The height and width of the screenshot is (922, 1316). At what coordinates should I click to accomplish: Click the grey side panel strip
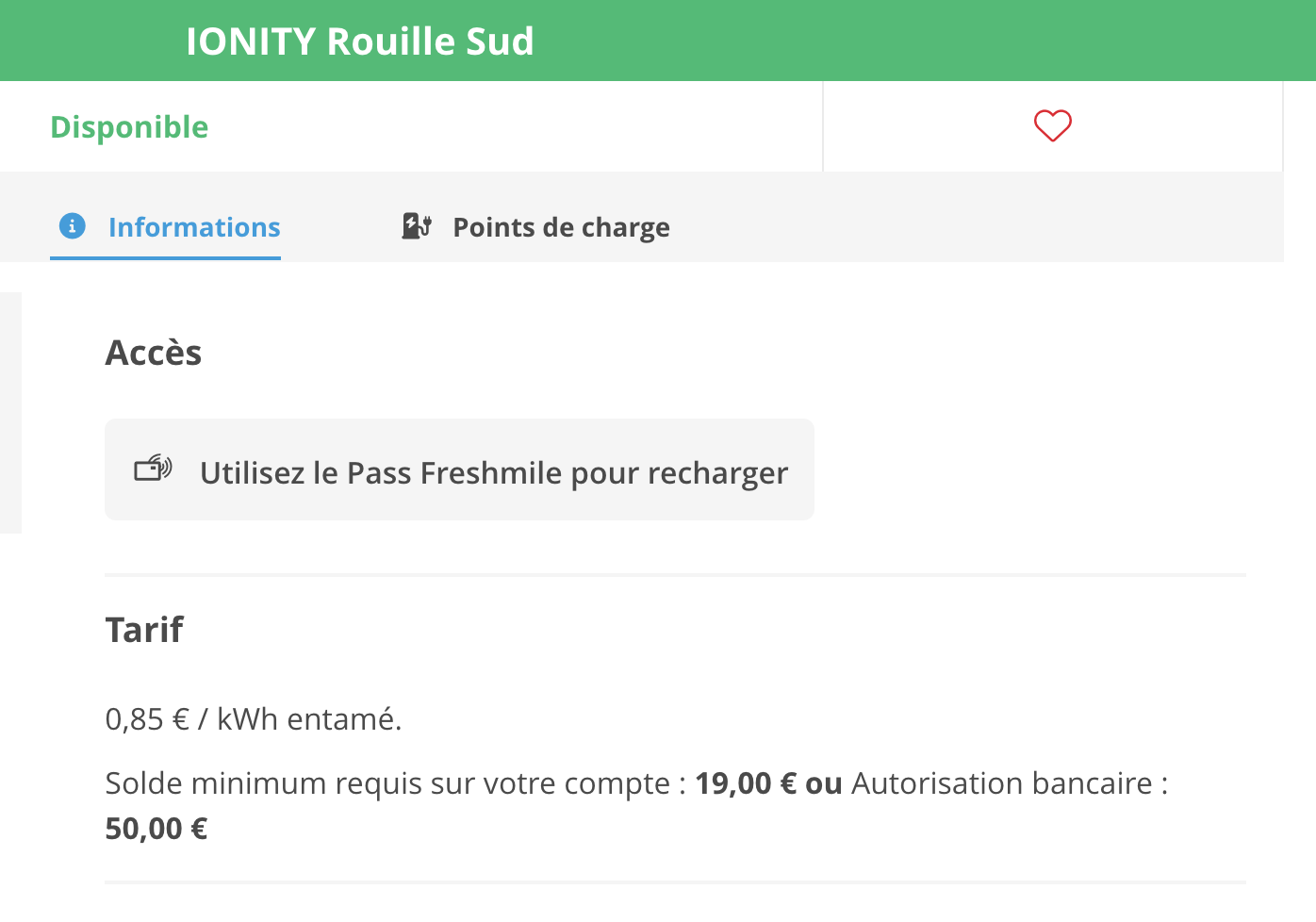click(x=10, y=413)
